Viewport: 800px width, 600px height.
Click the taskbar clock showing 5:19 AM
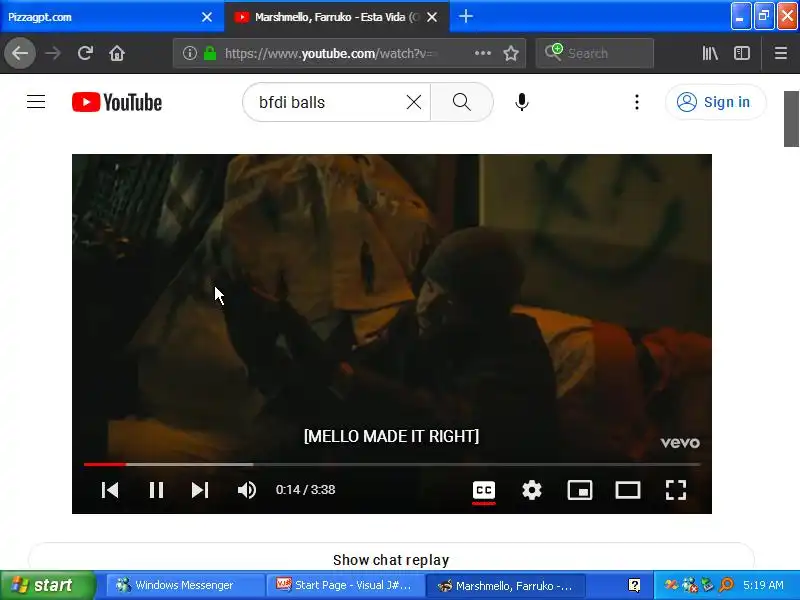point(763,585)
